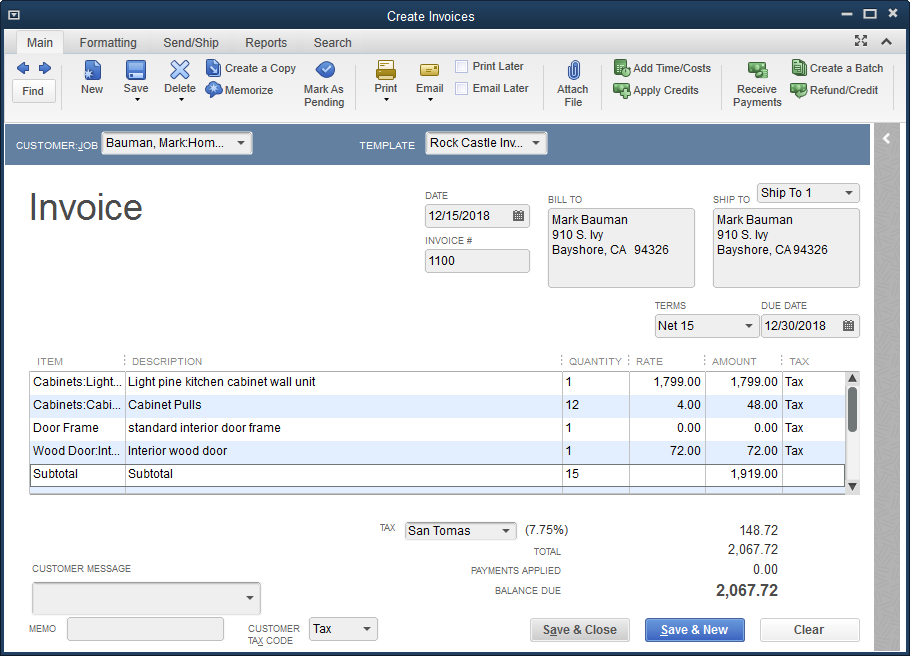The height and width of the screenshot is (656, 910).
Task: Open the date calendar picker
Action: click(518, 216)
